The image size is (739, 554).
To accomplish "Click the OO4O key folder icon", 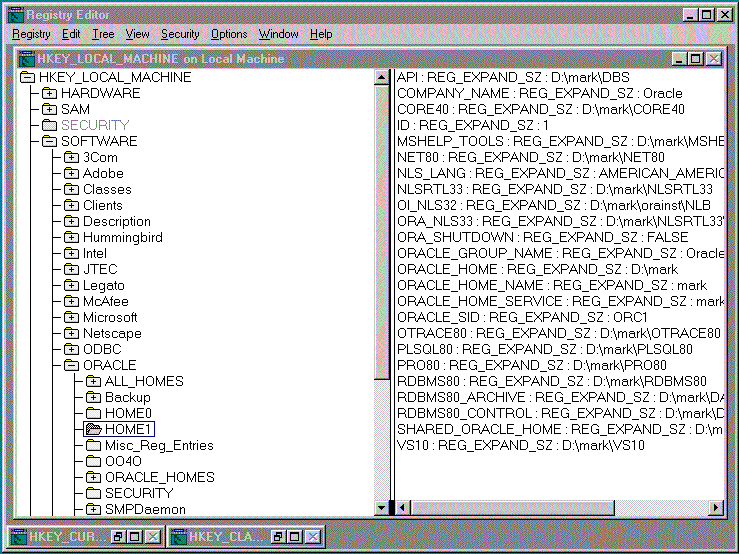I will point(93,461).
